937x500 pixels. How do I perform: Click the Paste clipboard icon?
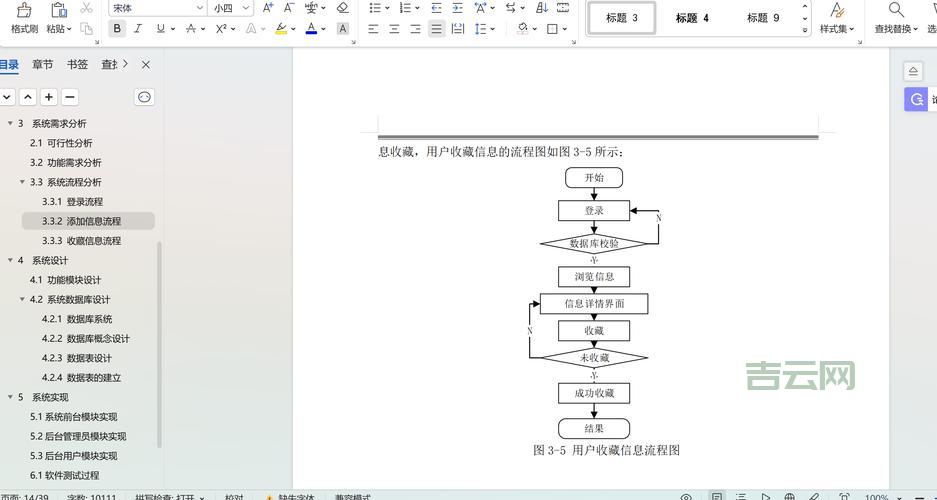point(59,10)
